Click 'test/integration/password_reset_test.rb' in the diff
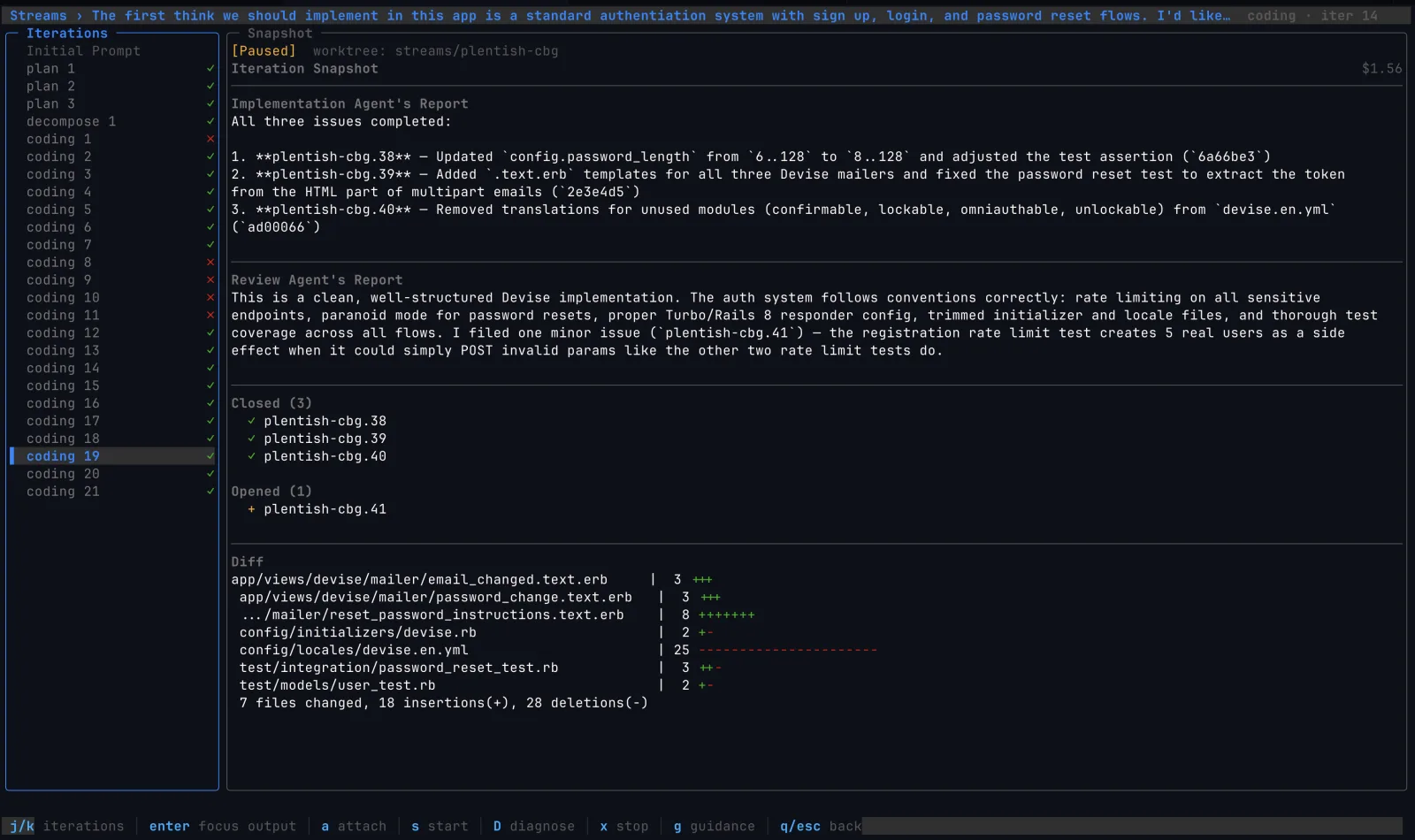This screenshot has height=840, width=1415. click(399, 668)
